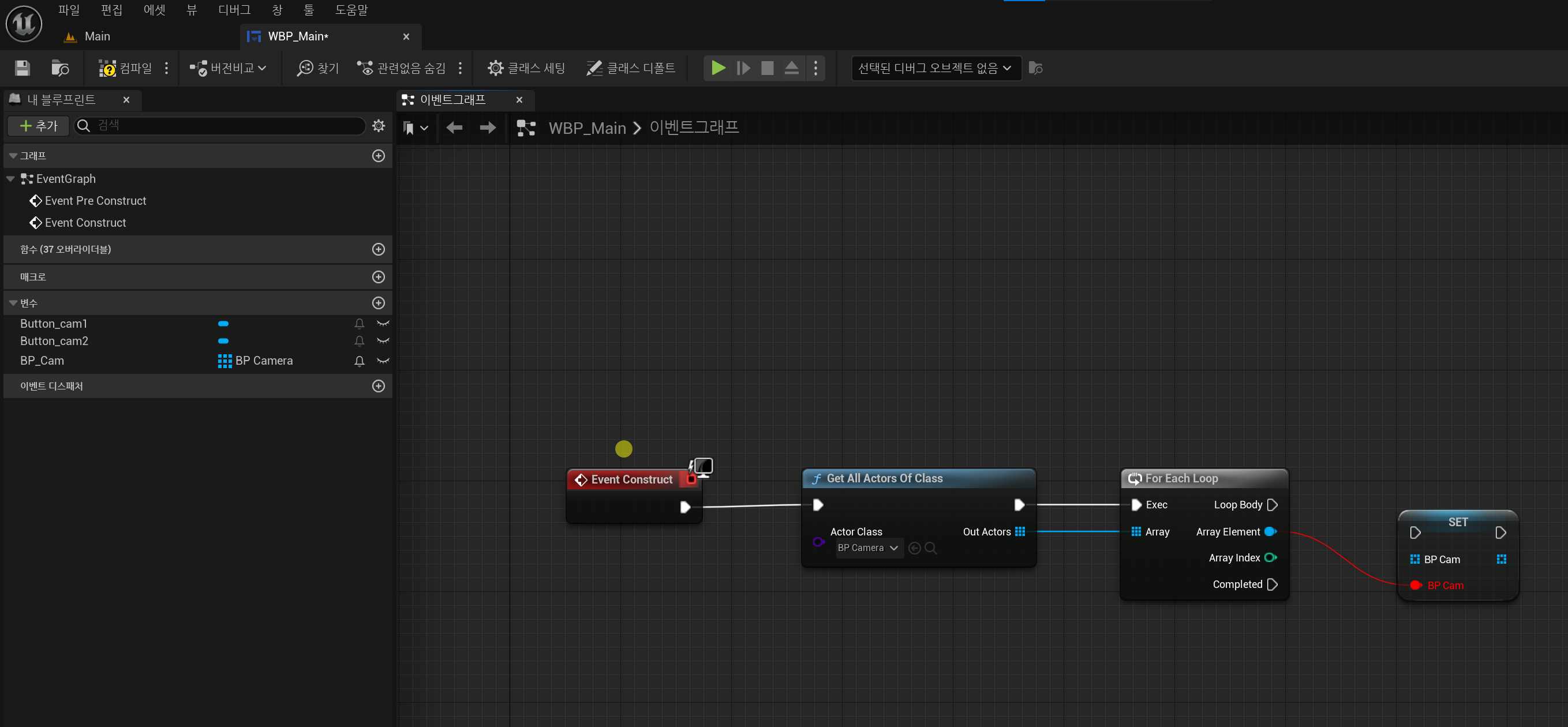
Task: Toggle visibility eye for Button_cam1 variable
Action: (x=383, y=324)
